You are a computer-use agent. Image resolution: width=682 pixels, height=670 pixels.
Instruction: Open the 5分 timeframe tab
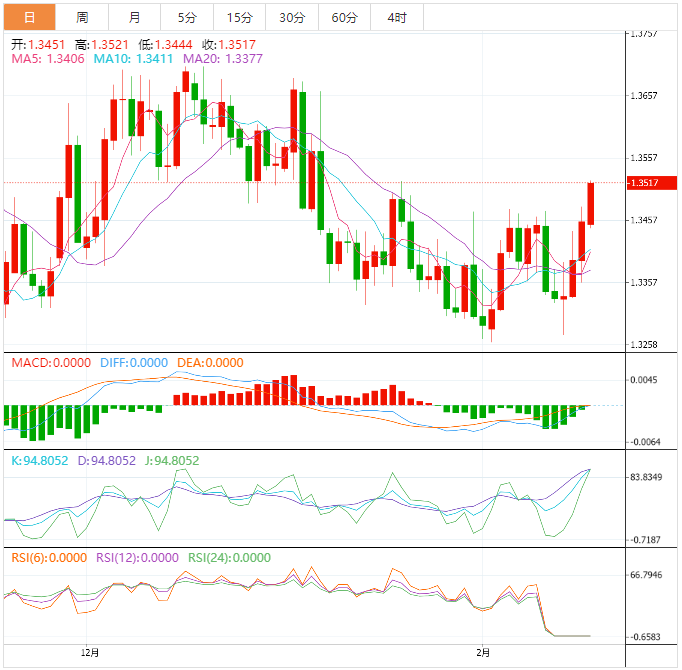click(x=187, y=17)
